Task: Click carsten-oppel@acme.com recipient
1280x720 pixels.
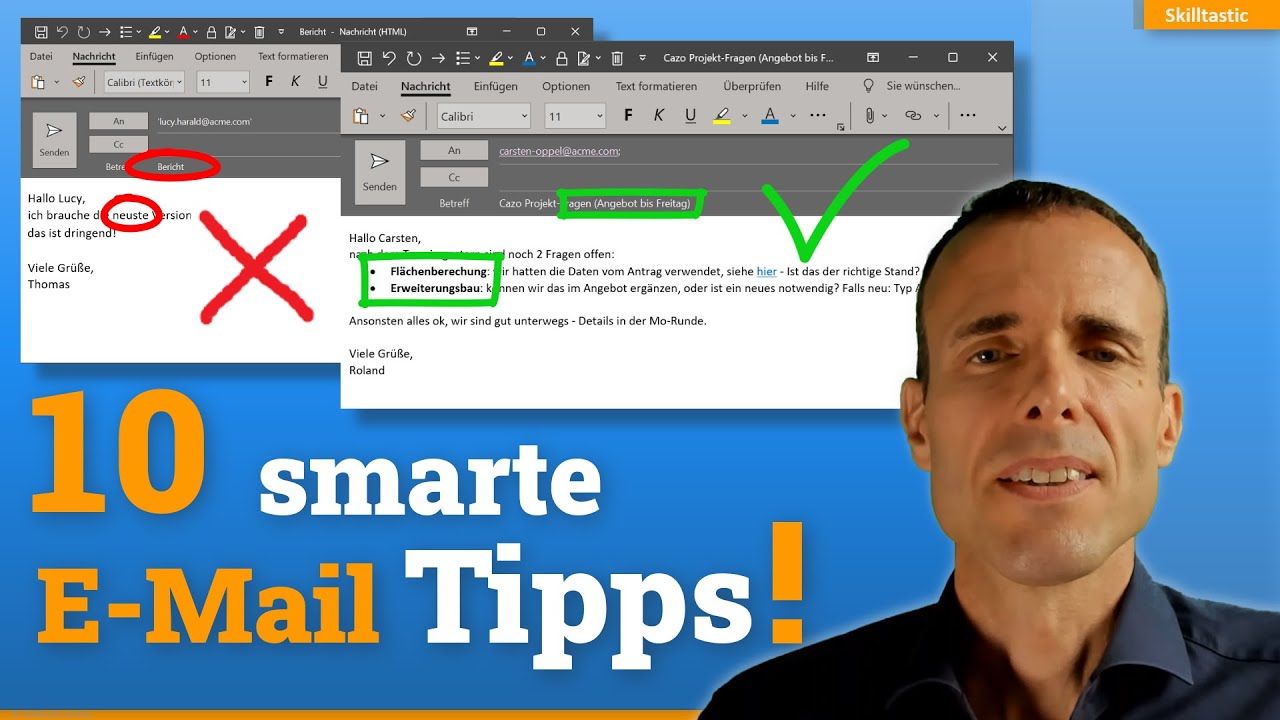Action: [x=560, y=151]
